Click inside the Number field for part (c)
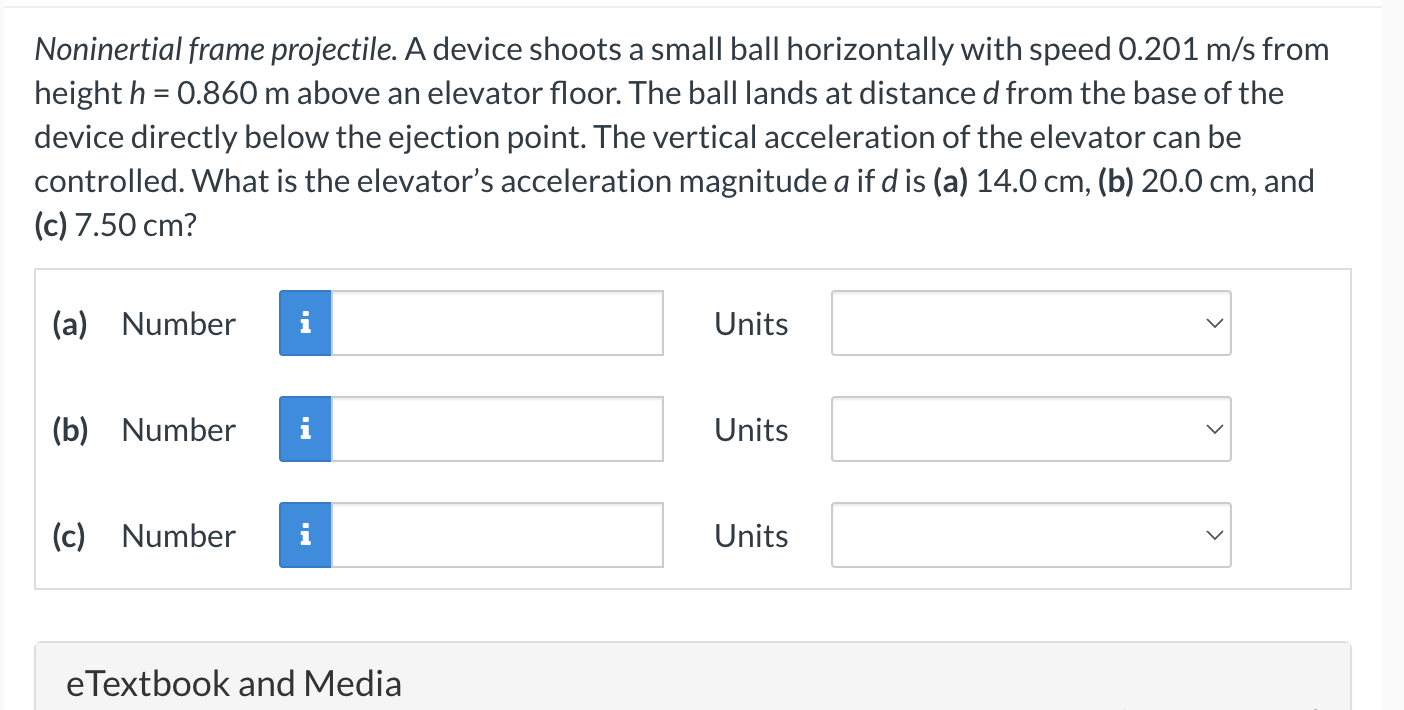Image resolution: width=1404 pixels, height=710 pixels. [x=495, y=535]
